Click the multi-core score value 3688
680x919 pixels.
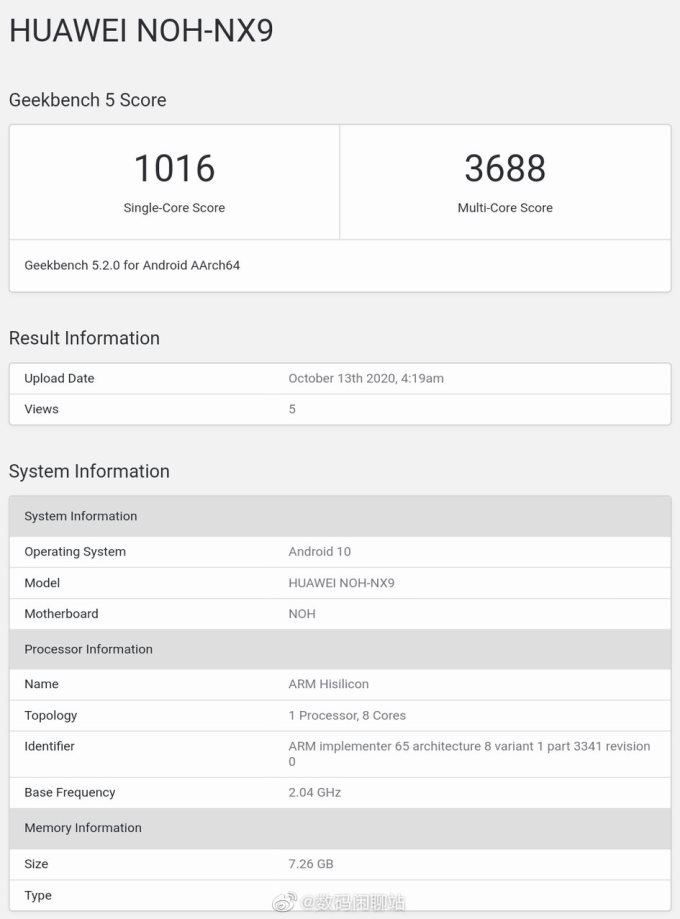pos(505,168)
